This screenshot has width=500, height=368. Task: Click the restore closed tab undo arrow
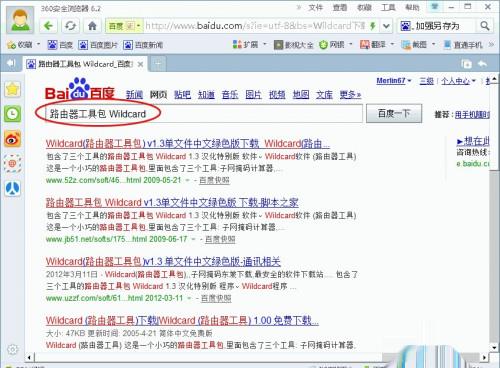pyautogui.click(x=482, y=63)
